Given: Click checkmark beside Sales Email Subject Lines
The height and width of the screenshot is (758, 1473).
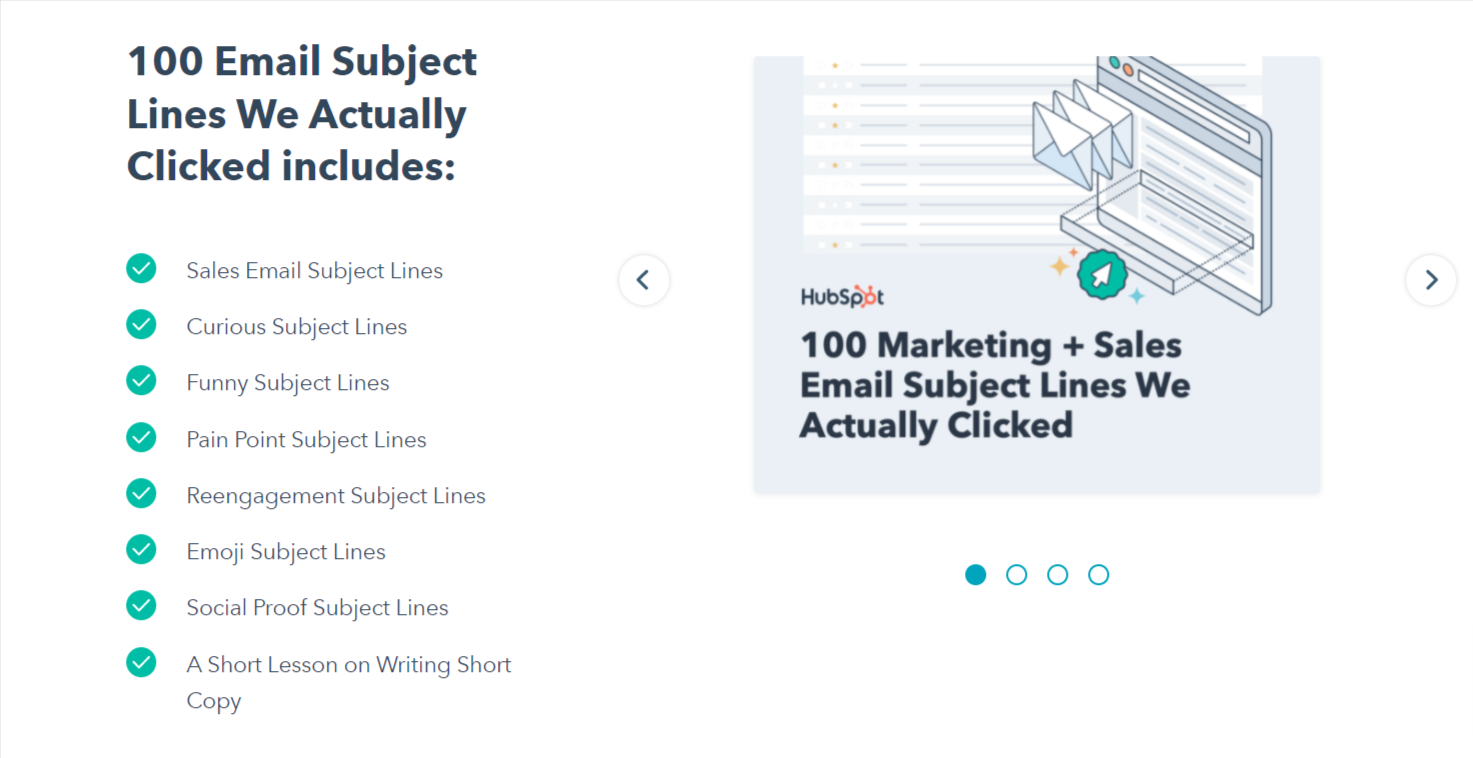Looking at the screenshot, I should (141, 268).
